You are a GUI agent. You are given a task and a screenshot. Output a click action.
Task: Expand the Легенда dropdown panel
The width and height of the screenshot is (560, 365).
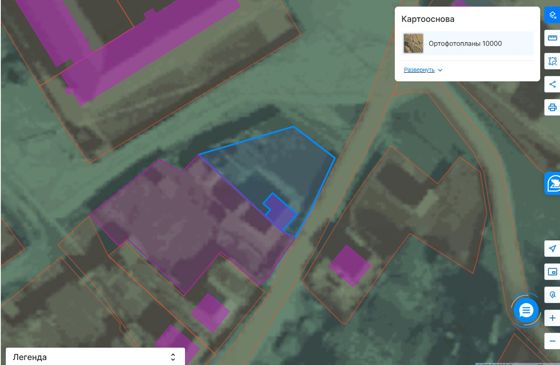pyautogui.click(x=95, y=357)
